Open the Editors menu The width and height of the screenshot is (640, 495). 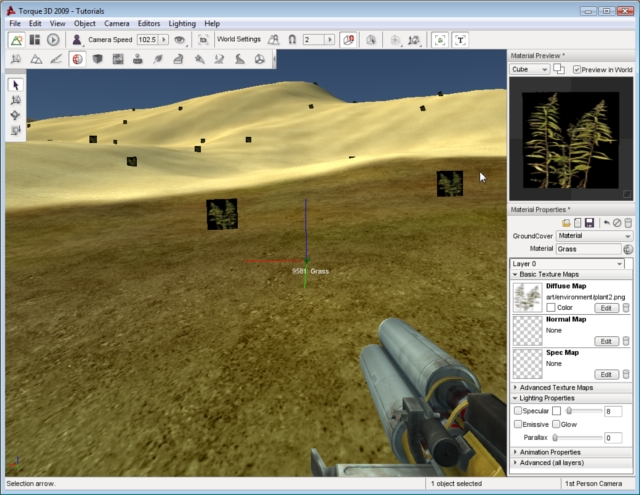tap(148, 22)
